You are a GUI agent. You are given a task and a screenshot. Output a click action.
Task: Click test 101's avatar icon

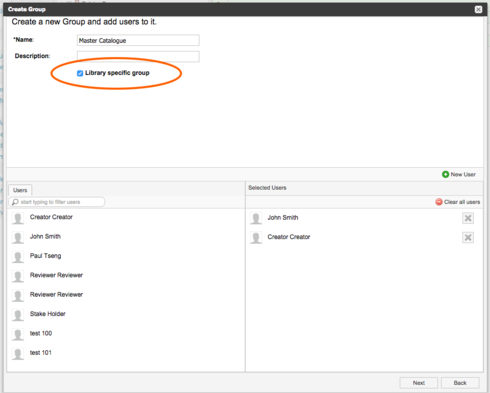18,354
